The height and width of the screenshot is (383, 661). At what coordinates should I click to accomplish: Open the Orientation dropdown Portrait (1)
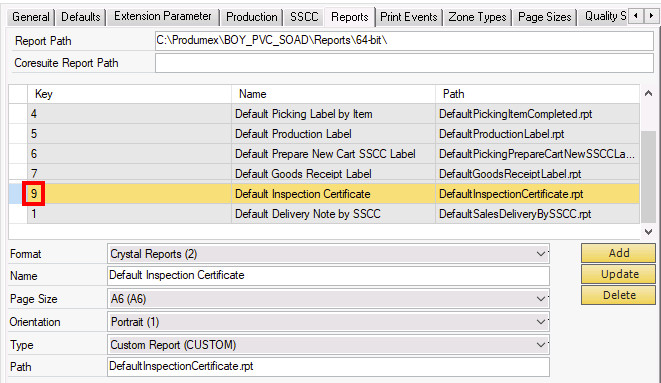click(x=328, y=322)
